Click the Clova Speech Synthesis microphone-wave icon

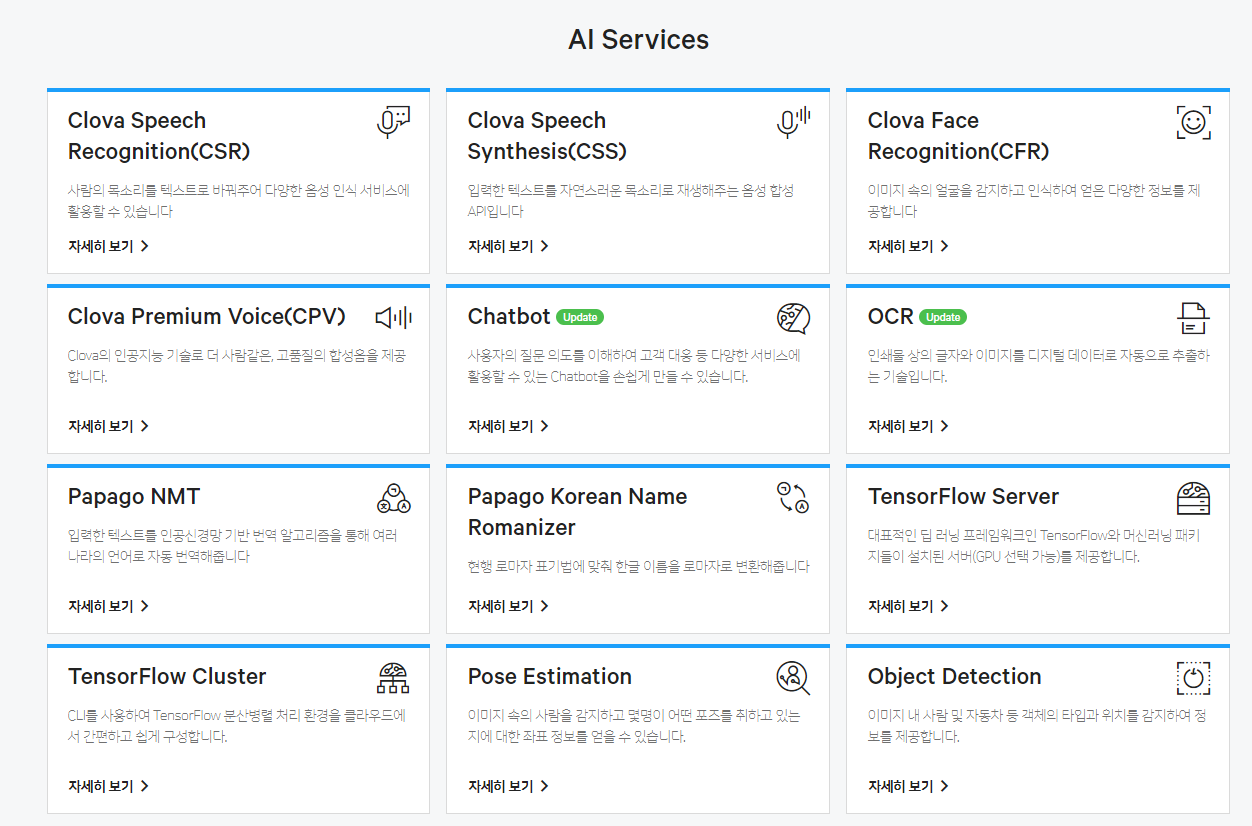793,122
